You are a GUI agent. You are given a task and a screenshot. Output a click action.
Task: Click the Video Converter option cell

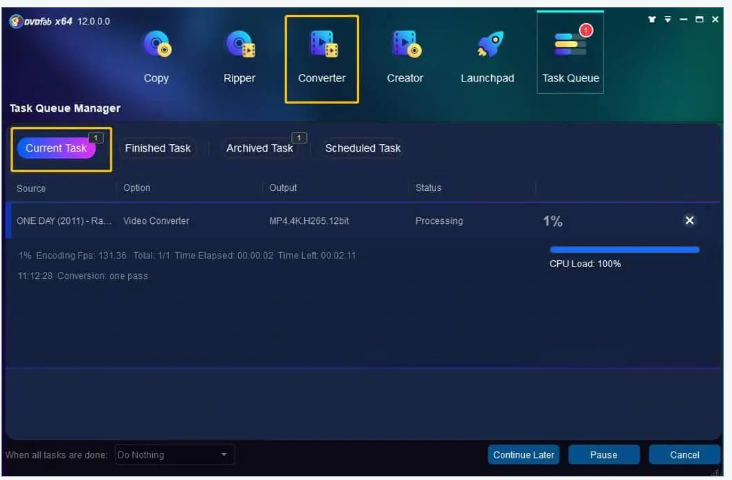pyautogui.click(x=156, y=221)
